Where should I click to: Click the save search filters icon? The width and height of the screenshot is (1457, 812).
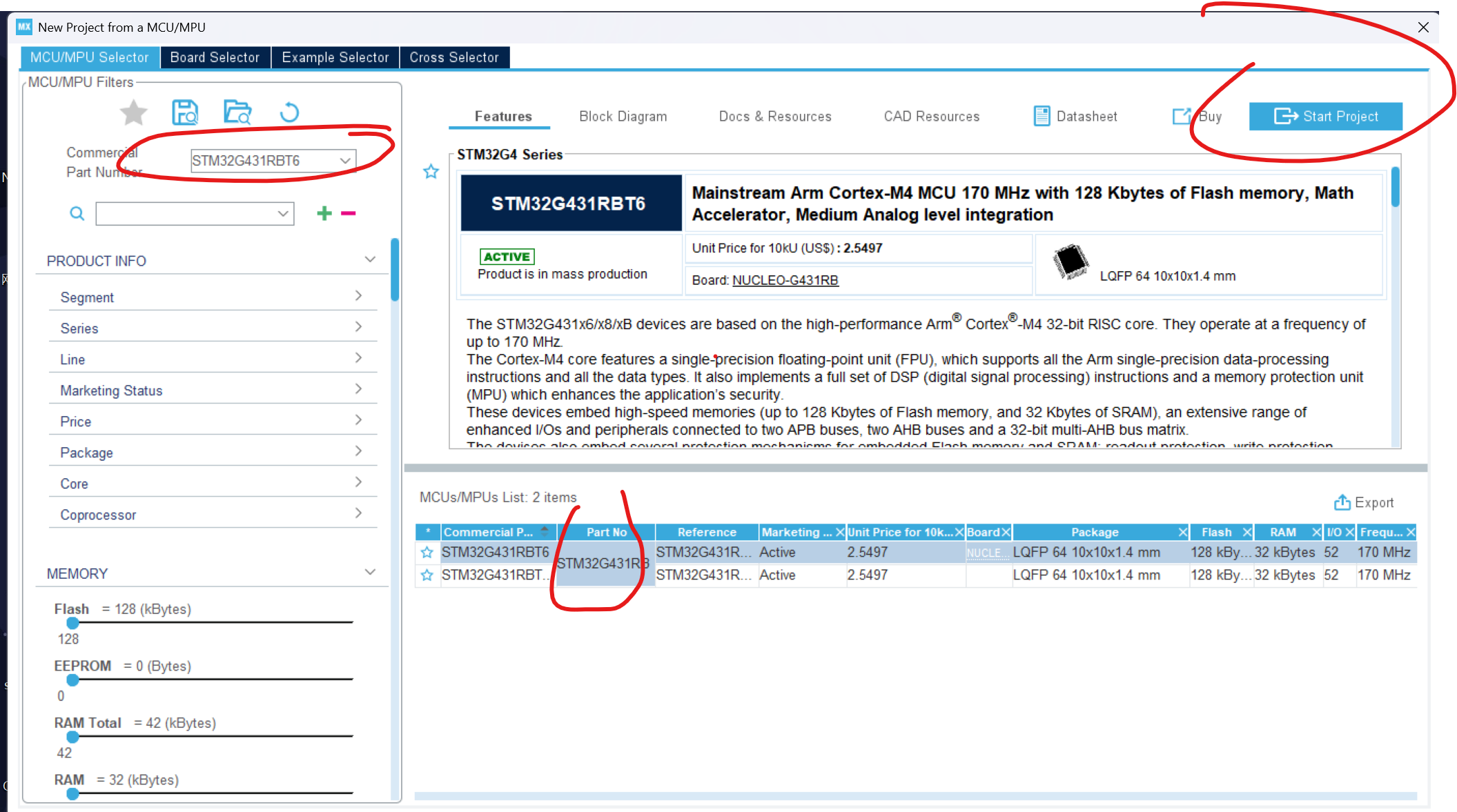pyautogui.click(x=185, y=112)
